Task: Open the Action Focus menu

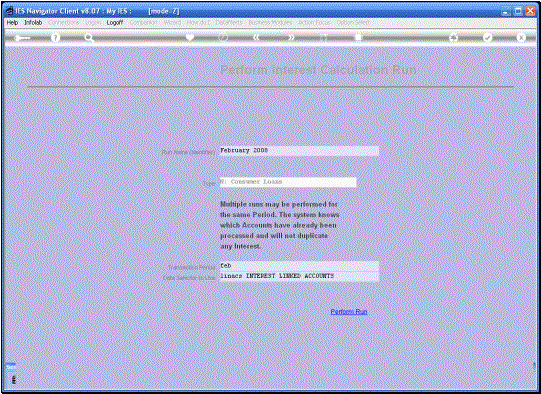Action: (x=314, y=22)
